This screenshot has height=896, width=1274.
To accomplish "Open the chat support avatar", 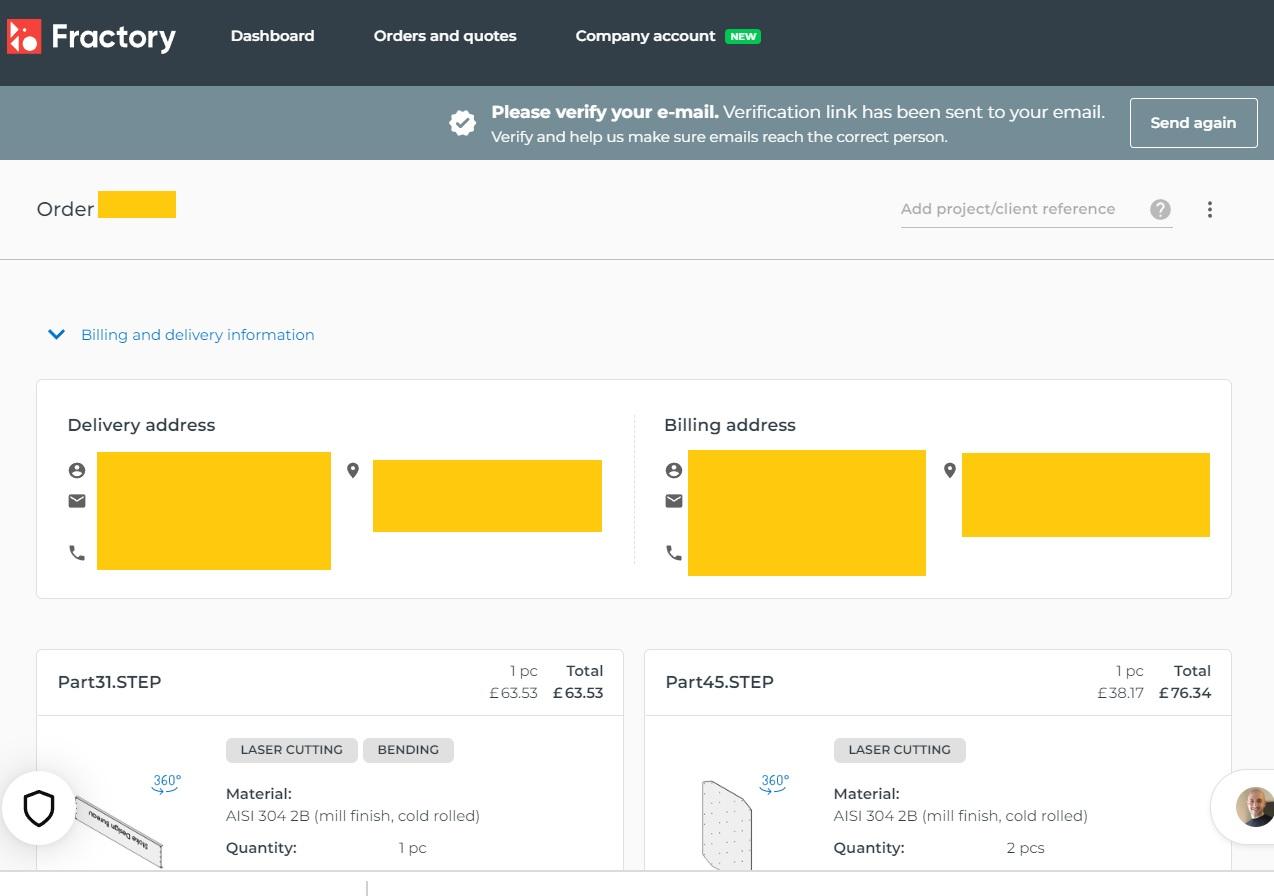I will pos(1253,806).
